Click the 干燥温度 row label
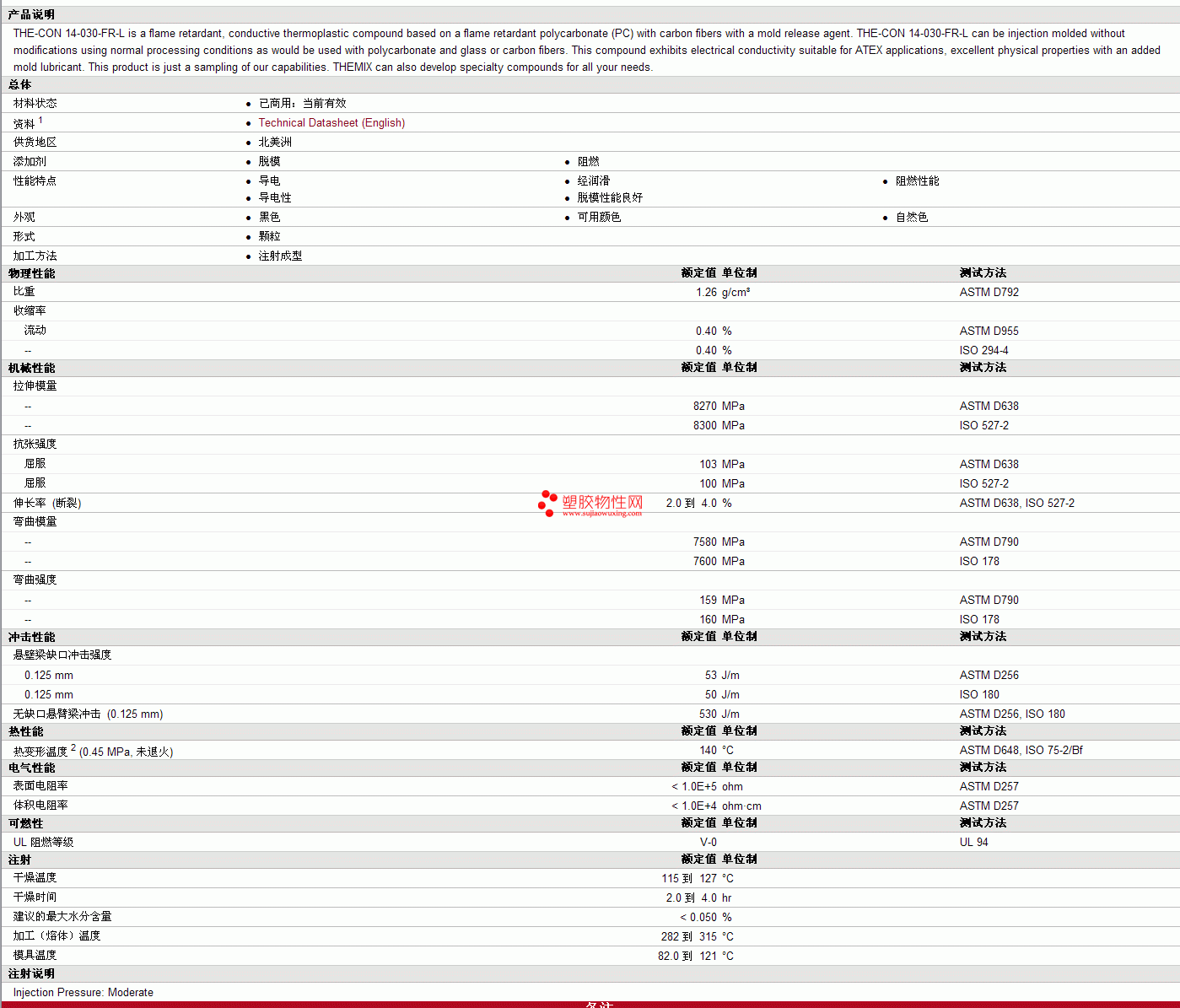Viewport: 1180px width, 1008px height. [x=35, y=878]
